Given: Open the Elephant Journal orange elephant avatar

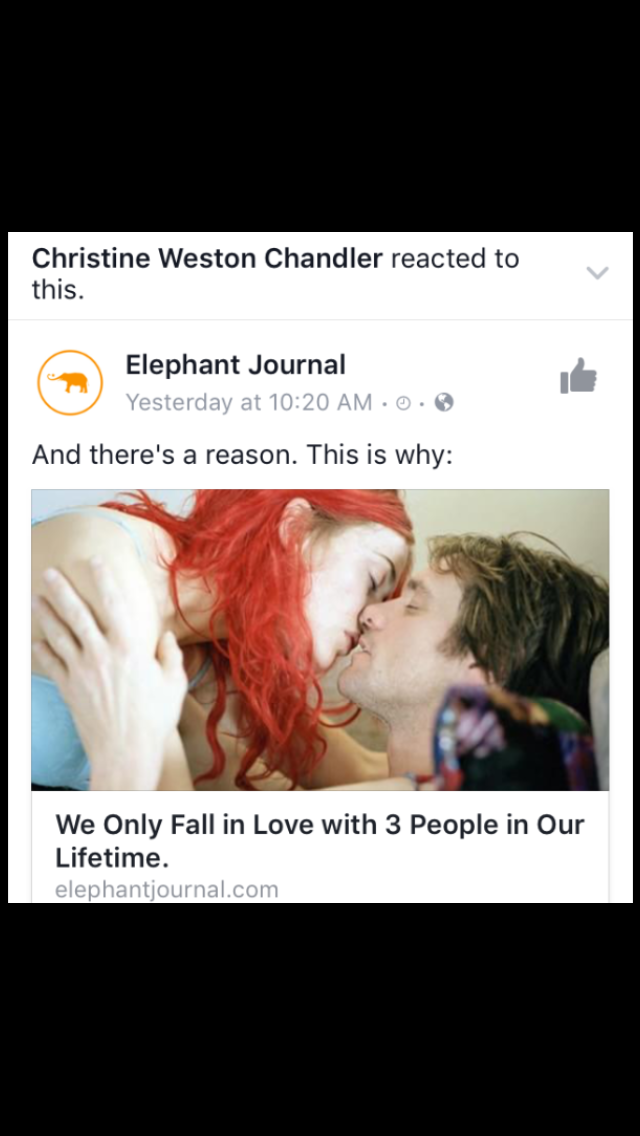Looking at the screenshot, I should [x=70, y=383].
